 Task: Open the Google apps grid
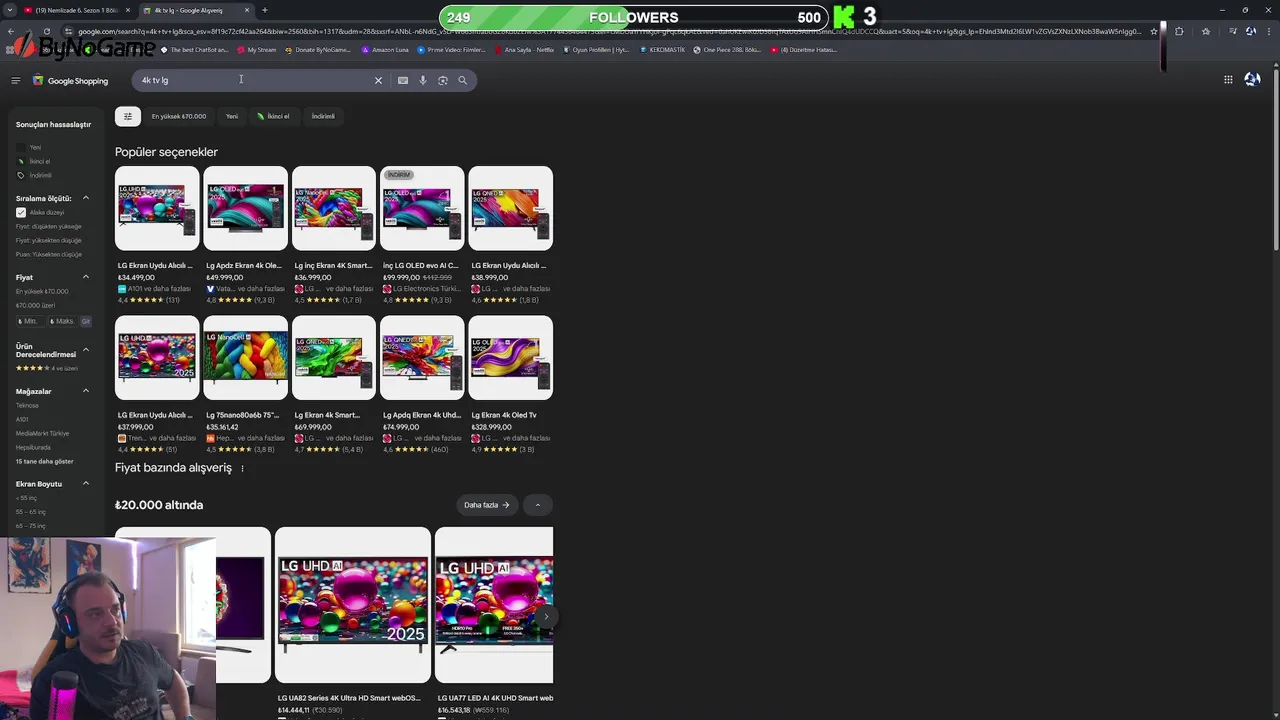tap(1228, 80)
